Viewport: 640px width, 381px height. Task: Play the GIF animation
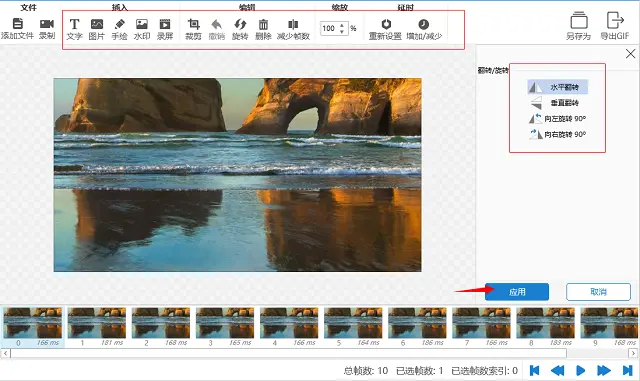pyautogui.click(x=580, y=370)
